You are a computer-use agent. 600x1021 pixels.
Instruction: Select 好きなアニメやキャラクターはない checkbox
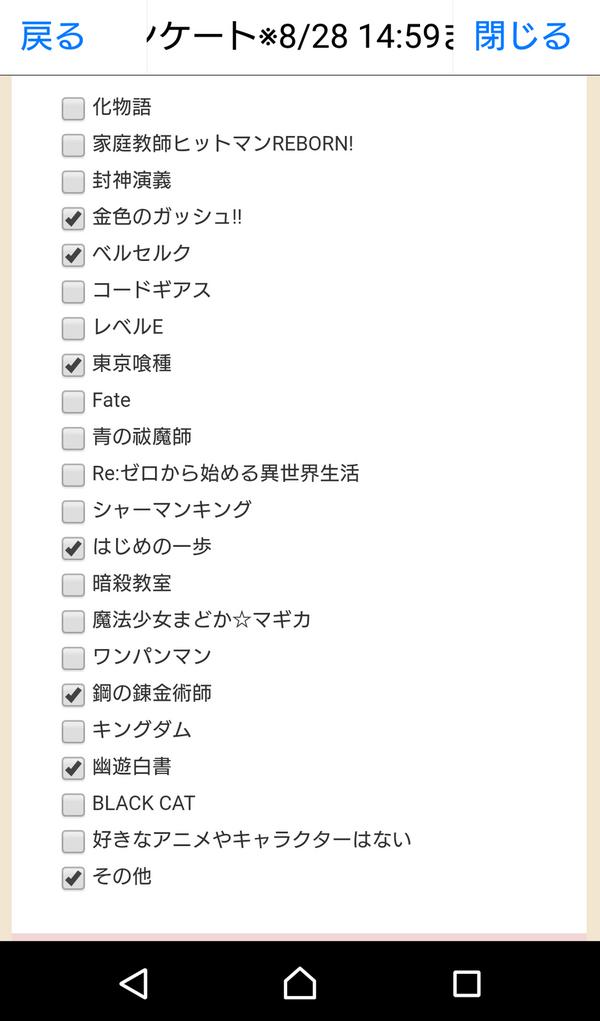73,841
